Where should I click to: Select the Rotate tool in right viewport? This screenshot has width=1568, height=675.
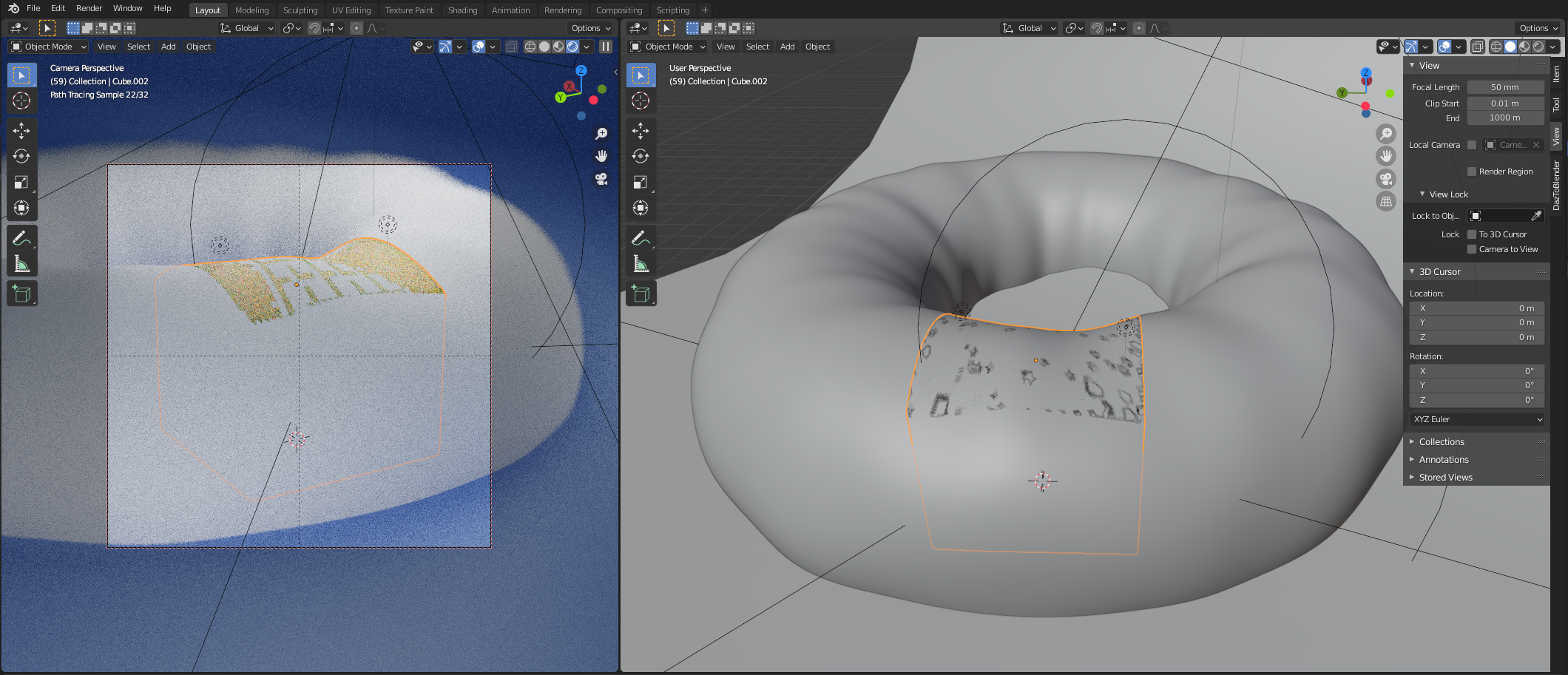point(641,156)
